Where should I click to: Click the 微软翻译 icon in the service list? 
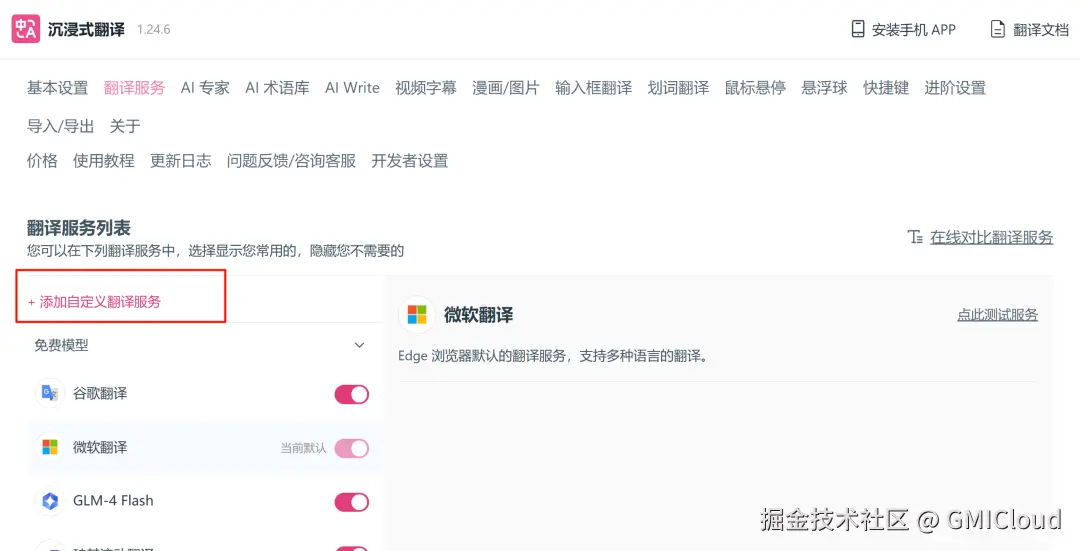[50, 447]
